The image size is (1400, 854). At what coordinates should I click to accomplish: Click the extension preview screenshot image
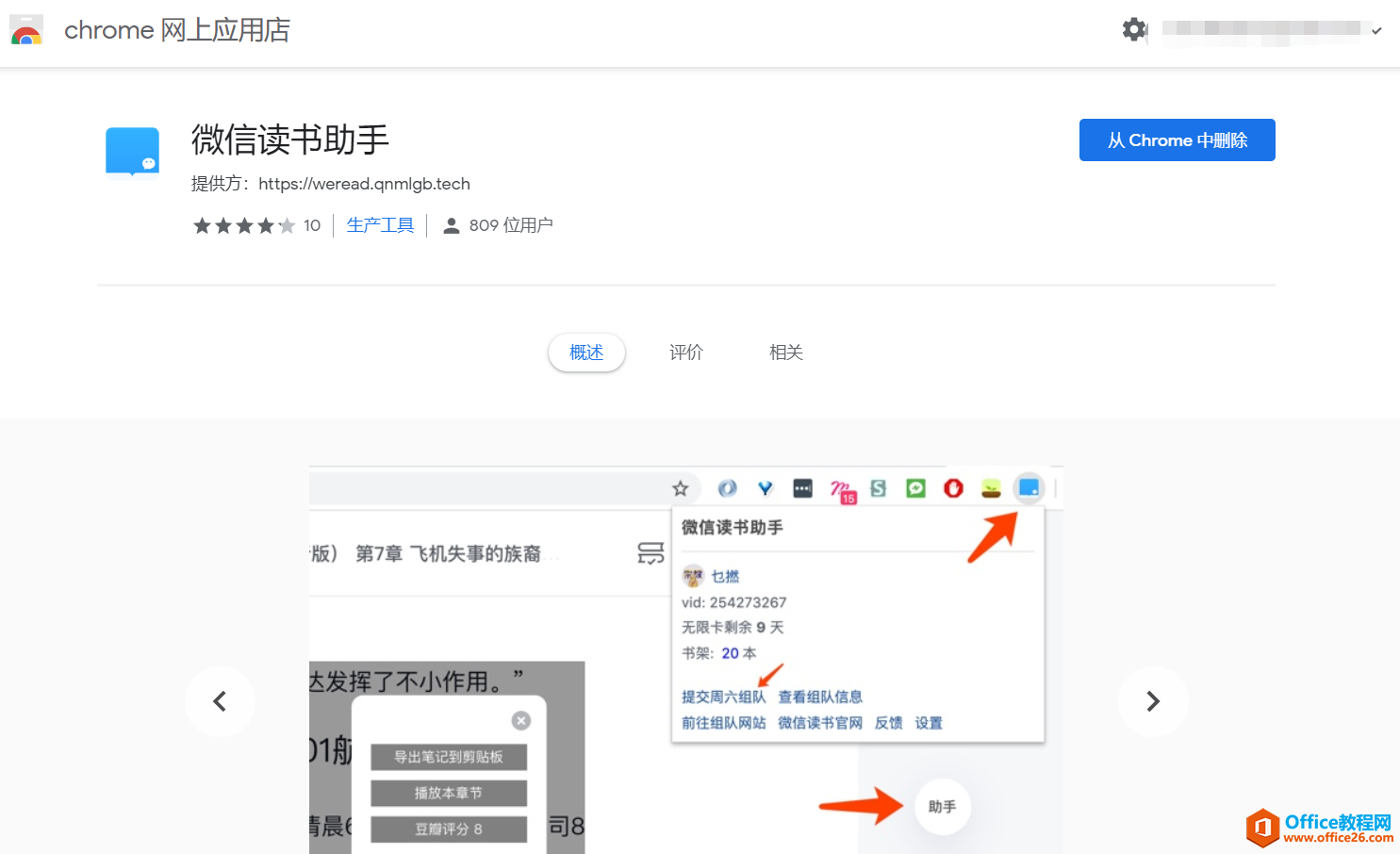click(686, 660)
